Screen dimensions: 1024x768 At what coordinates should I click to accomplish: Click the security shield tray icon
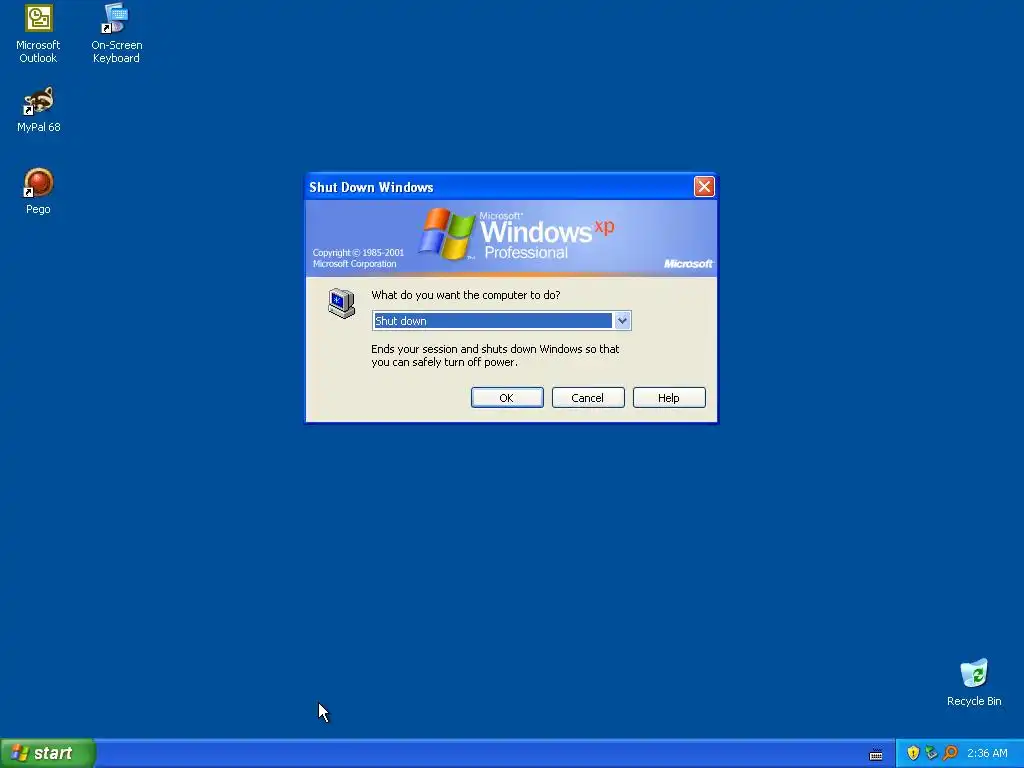coord(913,753)
